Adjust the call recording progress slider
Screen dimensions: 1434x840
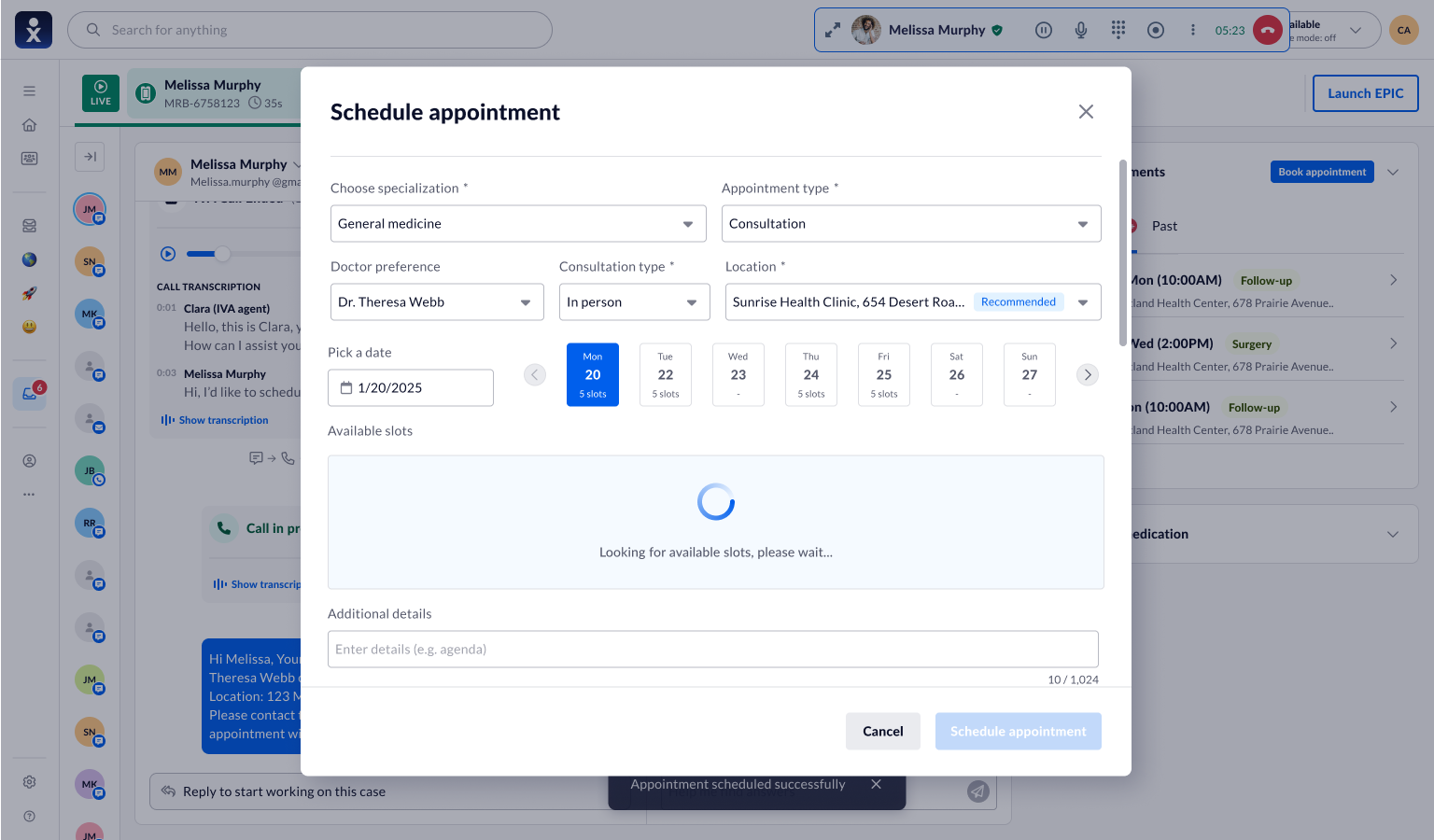(222, 254)
